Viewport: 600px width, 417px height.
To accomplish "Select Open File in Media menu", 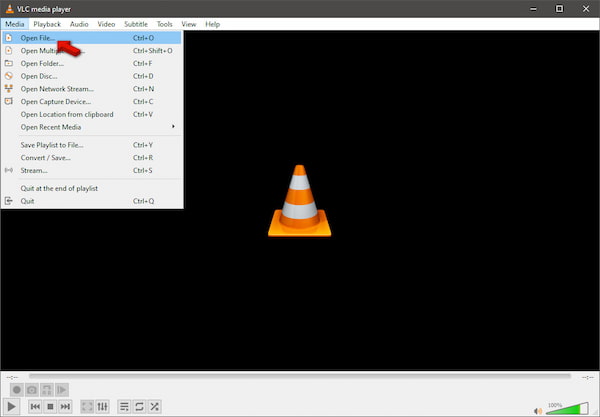I will coord(92,38).
